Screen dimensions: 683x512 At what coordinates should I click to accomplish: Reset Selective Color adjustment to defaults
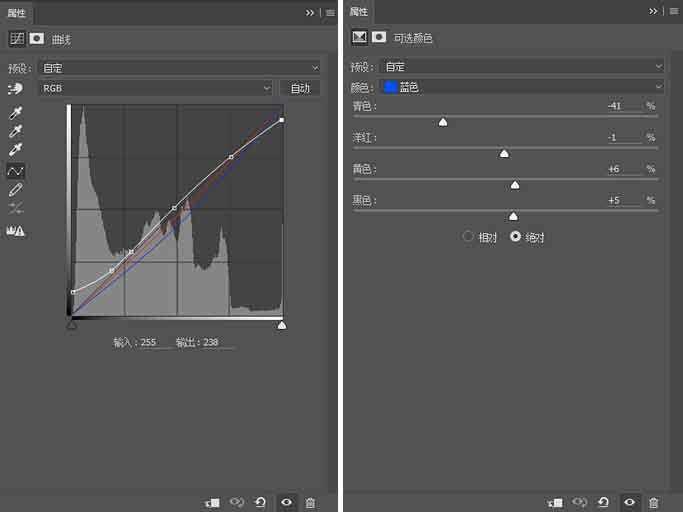click(x=604, y=502)
